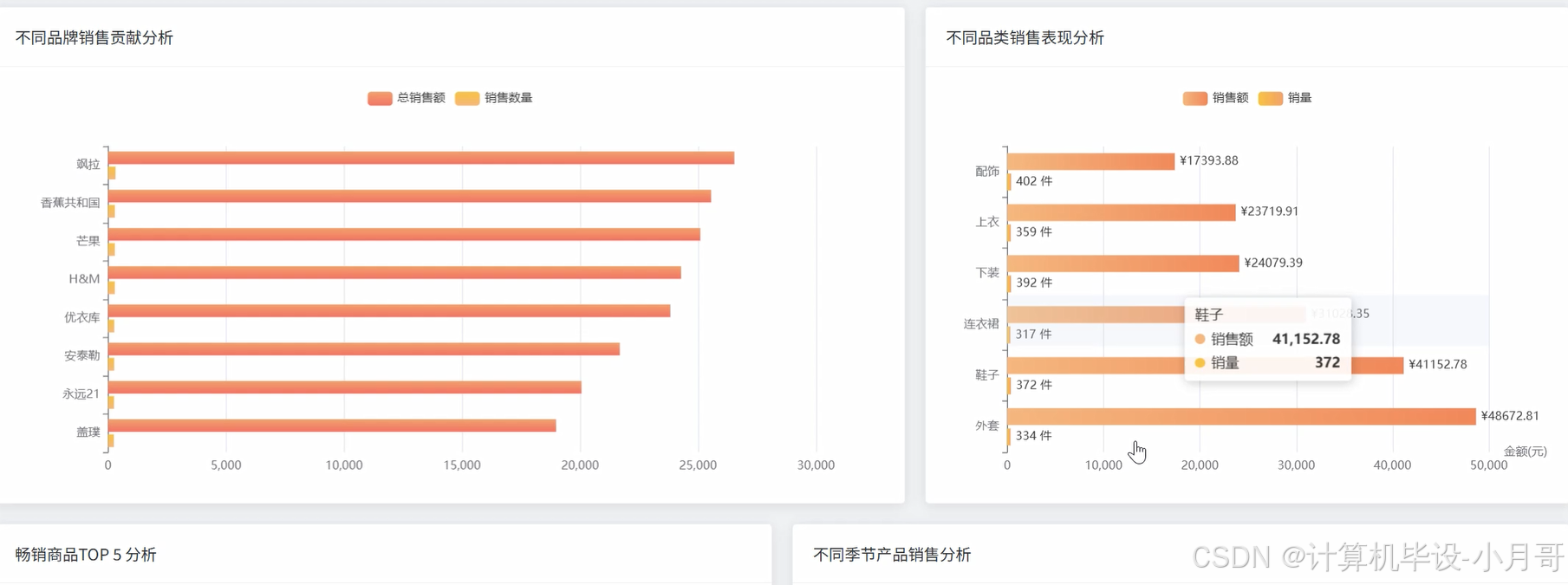Click the 畅销商品TOP 5 分析 panel title

point(86,555)
